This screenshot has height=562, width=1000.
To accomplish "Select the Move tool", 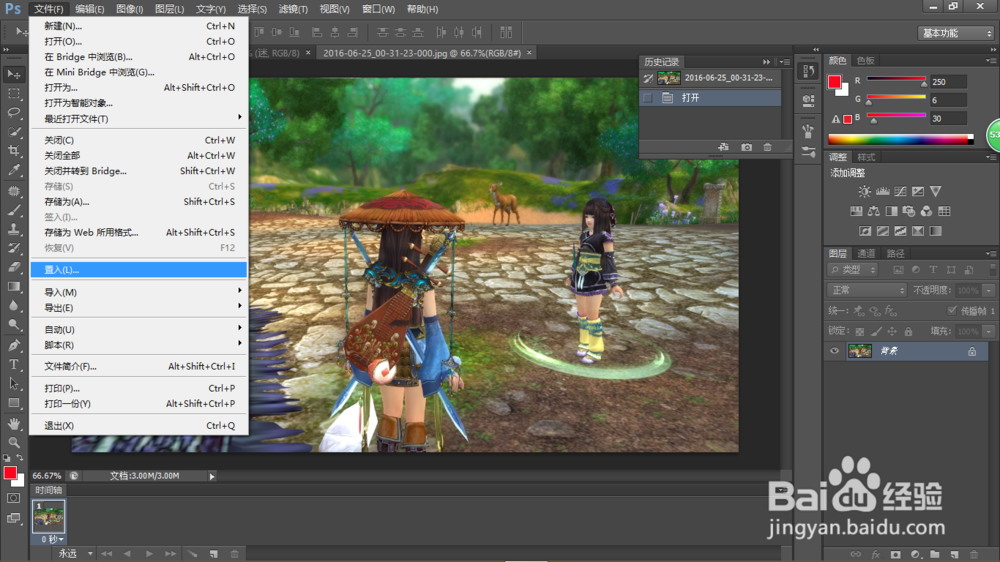I will pos(13,75).
